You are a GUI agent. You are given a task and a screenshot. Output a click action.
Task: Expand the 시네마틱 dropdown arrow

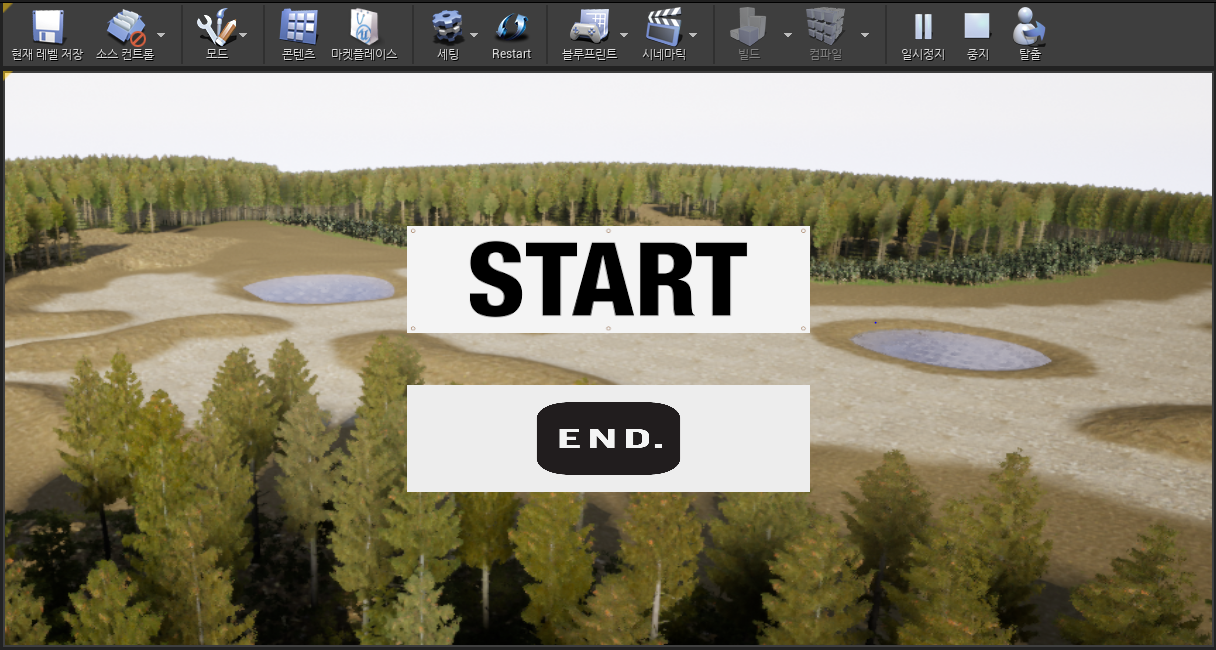tap(693, 34)
